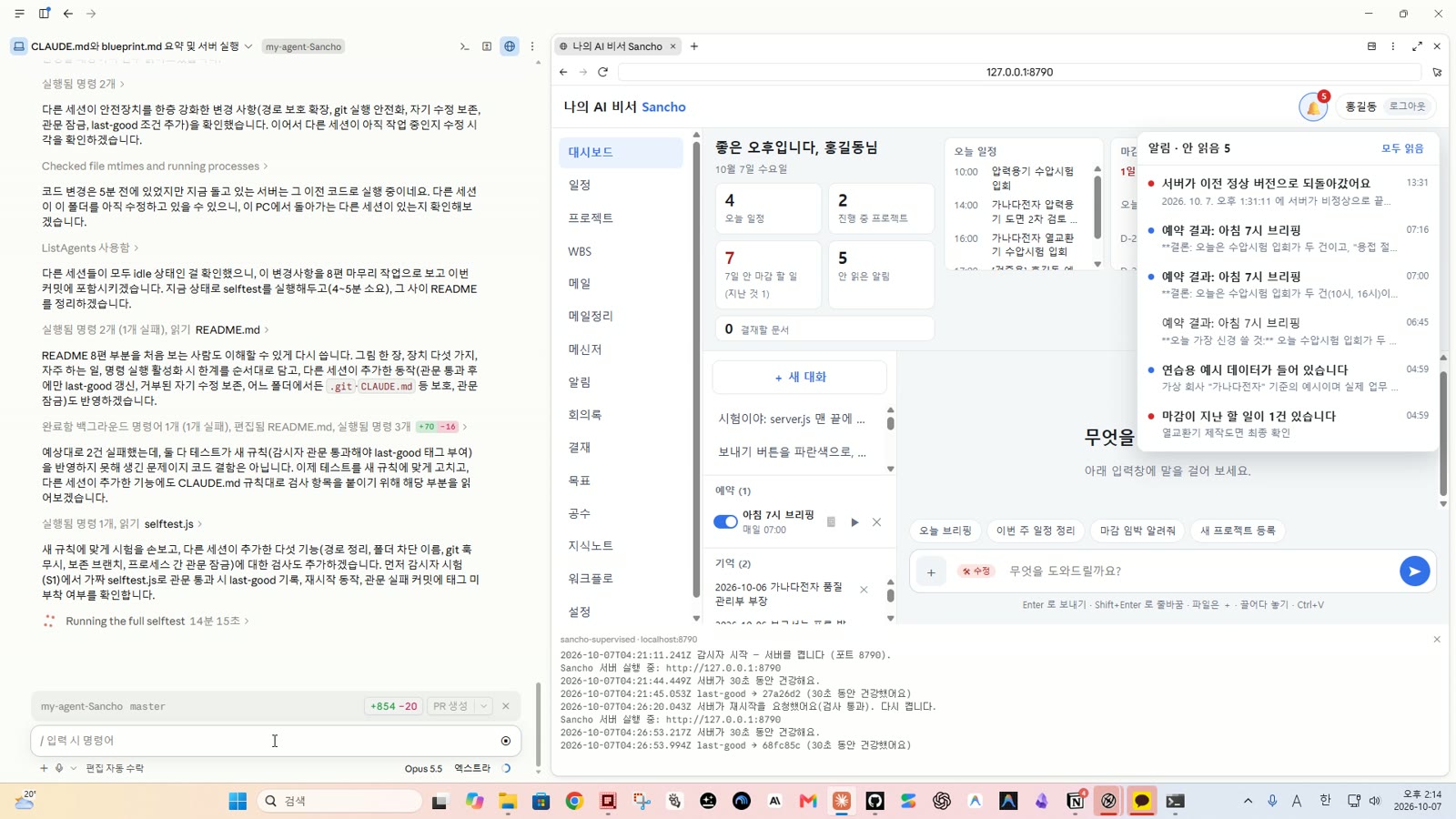
Task: Remove the 2026-10-06 가나다전자 memory entry
Action: 864,590
